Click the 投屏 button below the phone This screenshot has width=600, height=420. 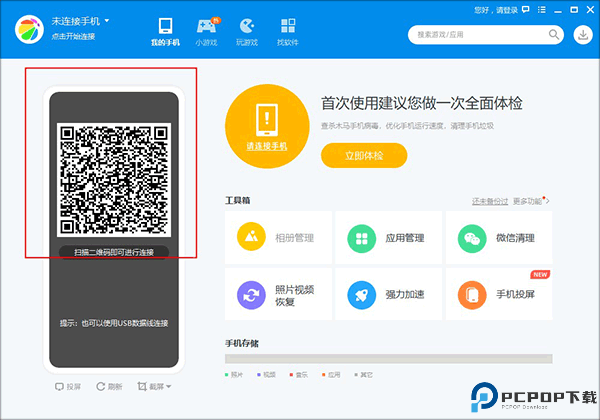[x=68, y=387]
